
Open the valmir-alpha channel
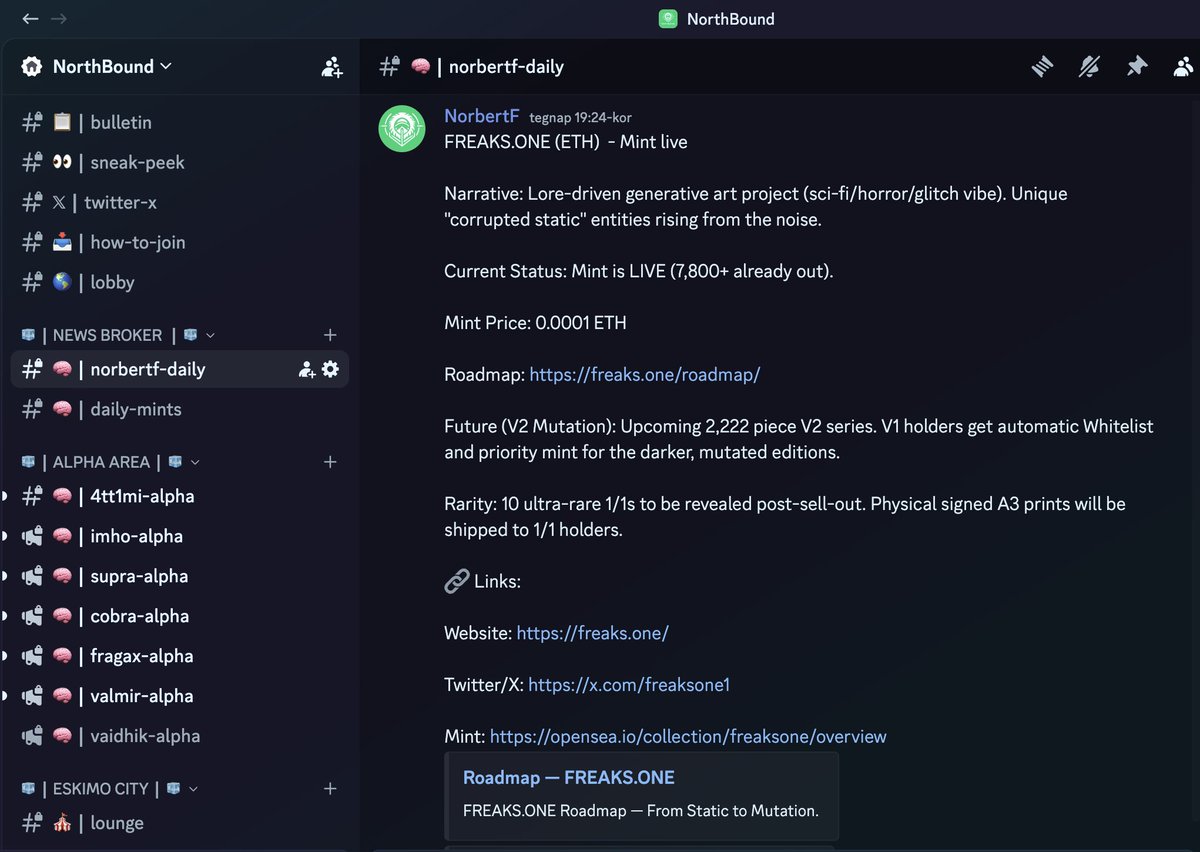[180, 696]
